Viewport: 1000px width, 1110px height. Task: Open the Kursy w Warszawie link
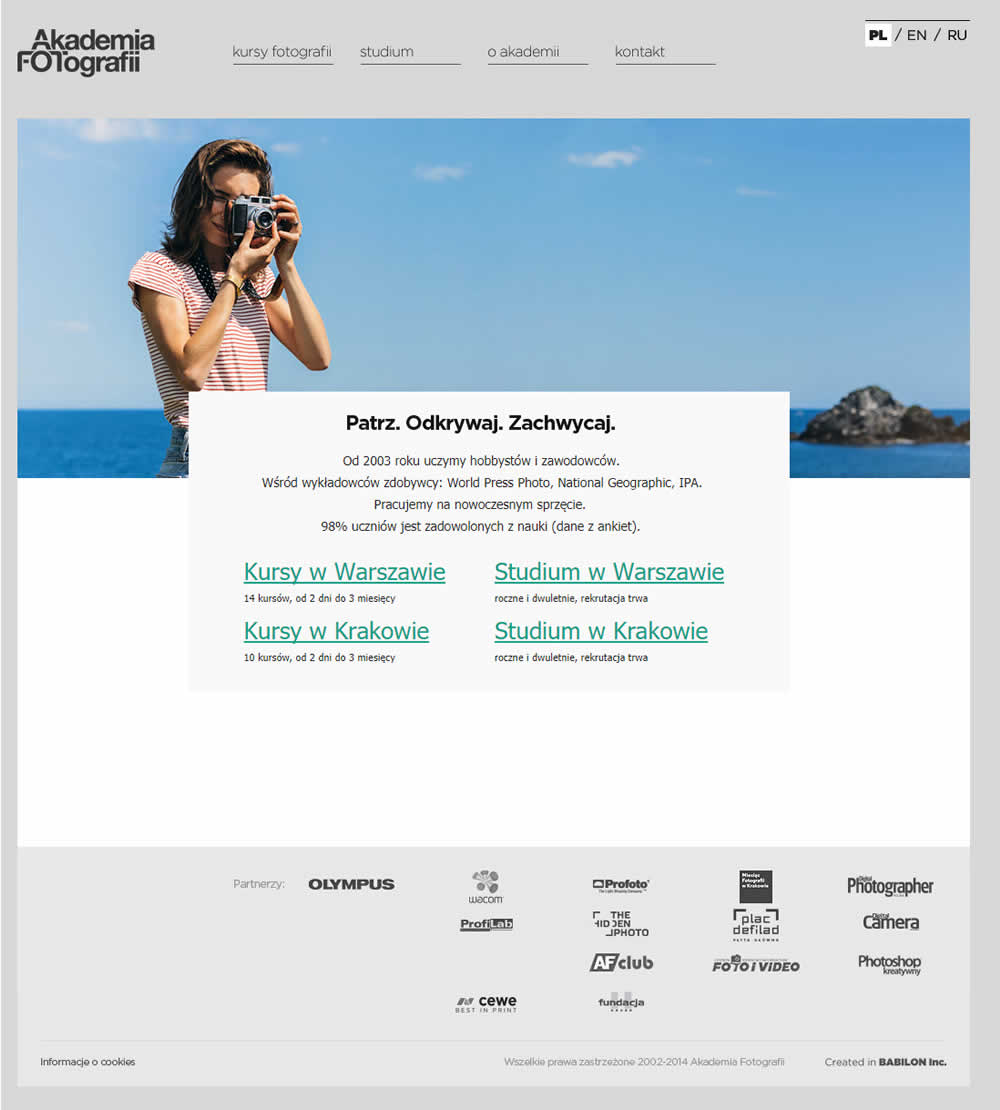point(344,572)
